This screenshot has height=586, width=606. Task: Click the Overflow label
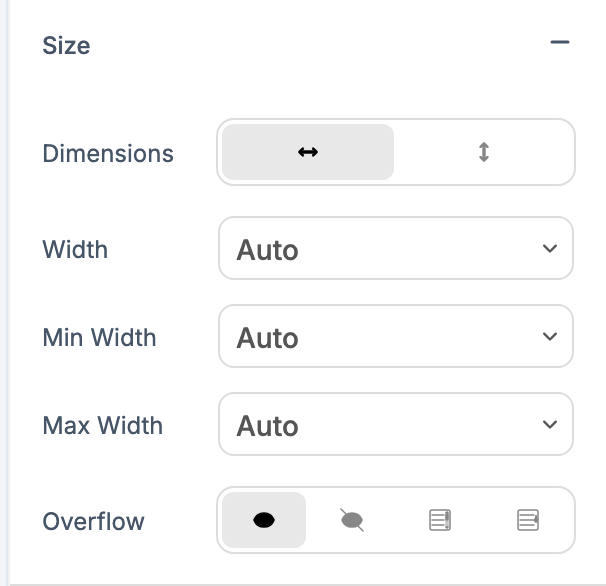(93, 522)
